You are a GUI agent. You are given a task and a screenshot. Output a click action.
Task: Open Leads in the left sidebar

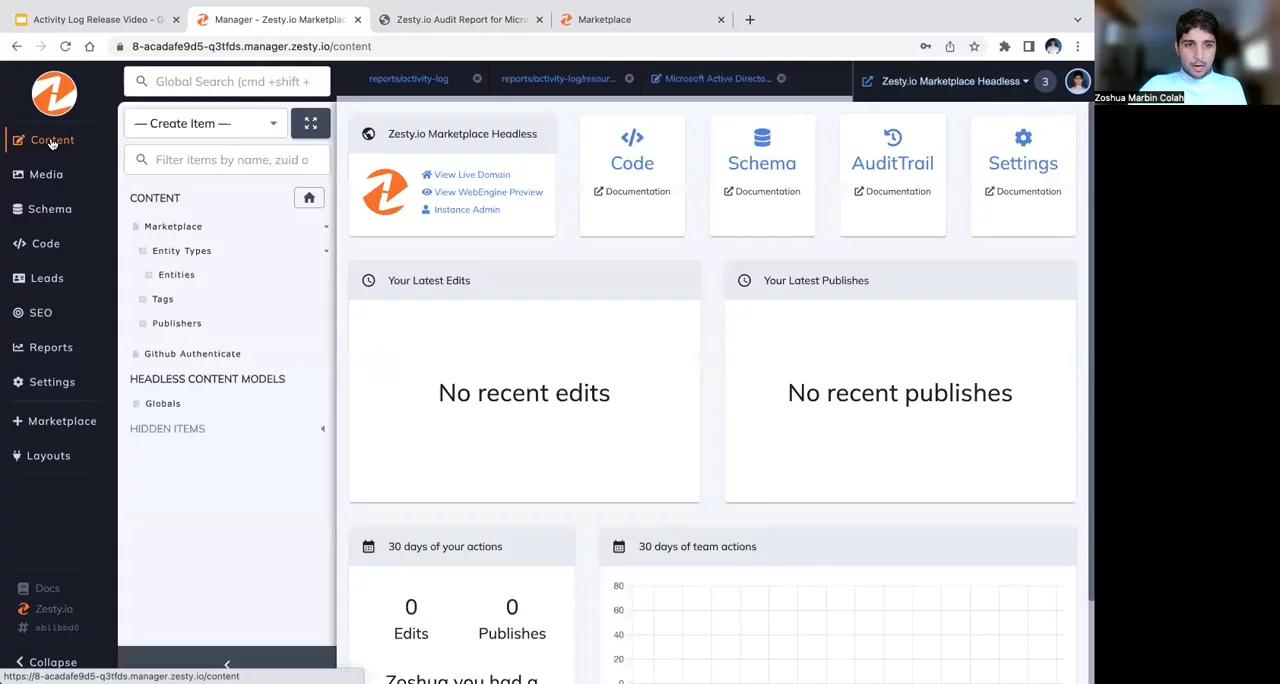[x=46, y=278]
